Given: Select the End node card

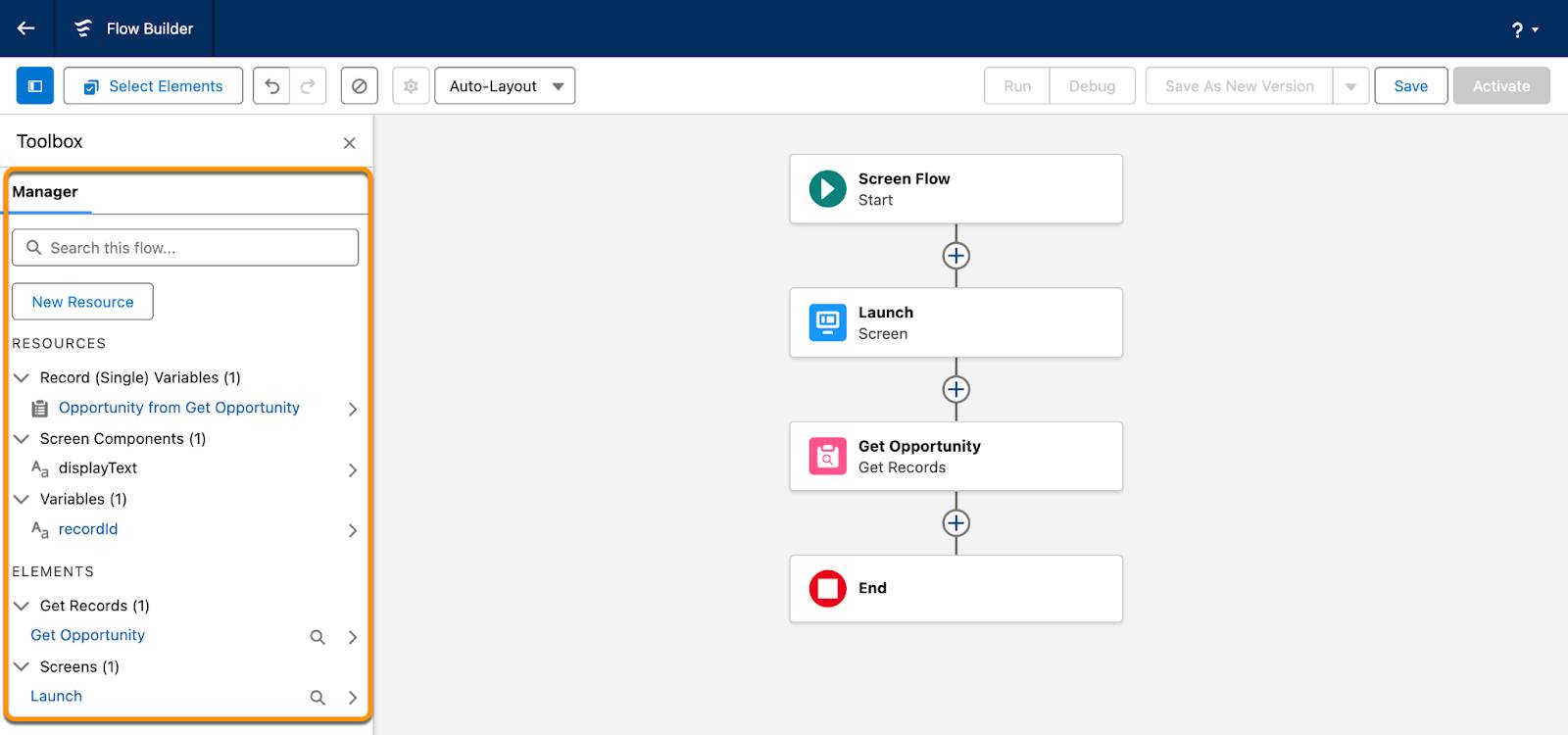Looking at the screenshot, I should (x=955, y=589).
